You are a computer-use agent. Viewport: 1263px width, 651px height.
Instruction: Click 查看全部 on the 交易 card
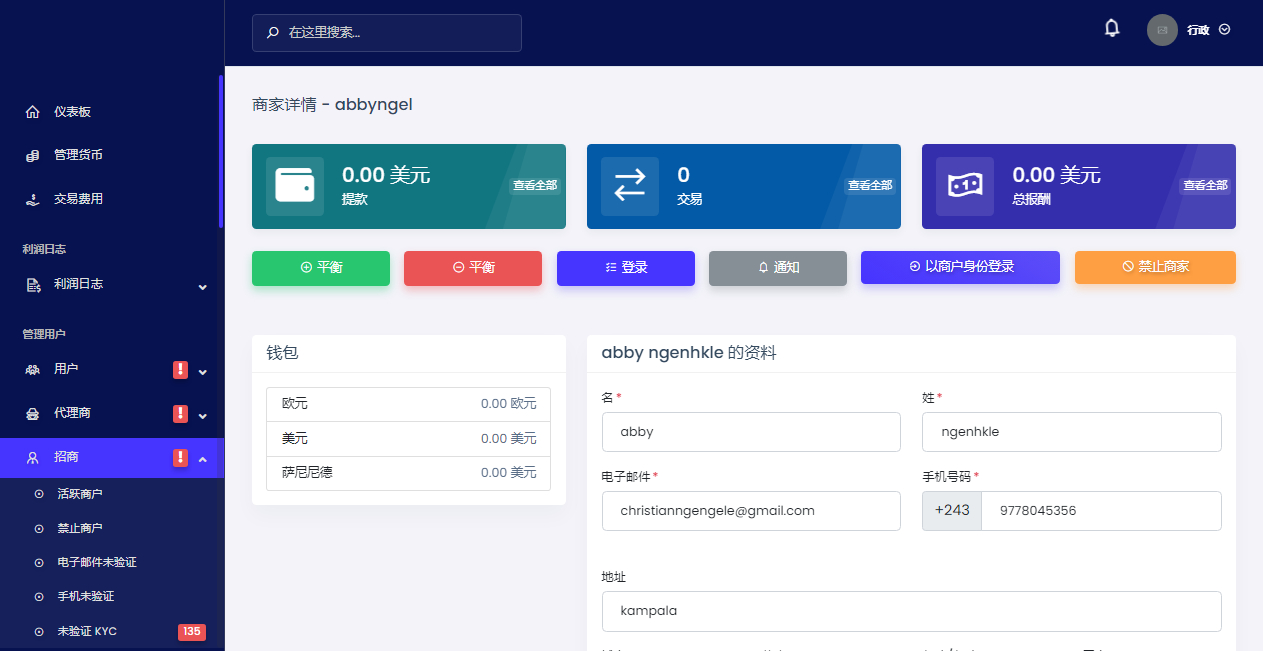[x=869, y=185]
